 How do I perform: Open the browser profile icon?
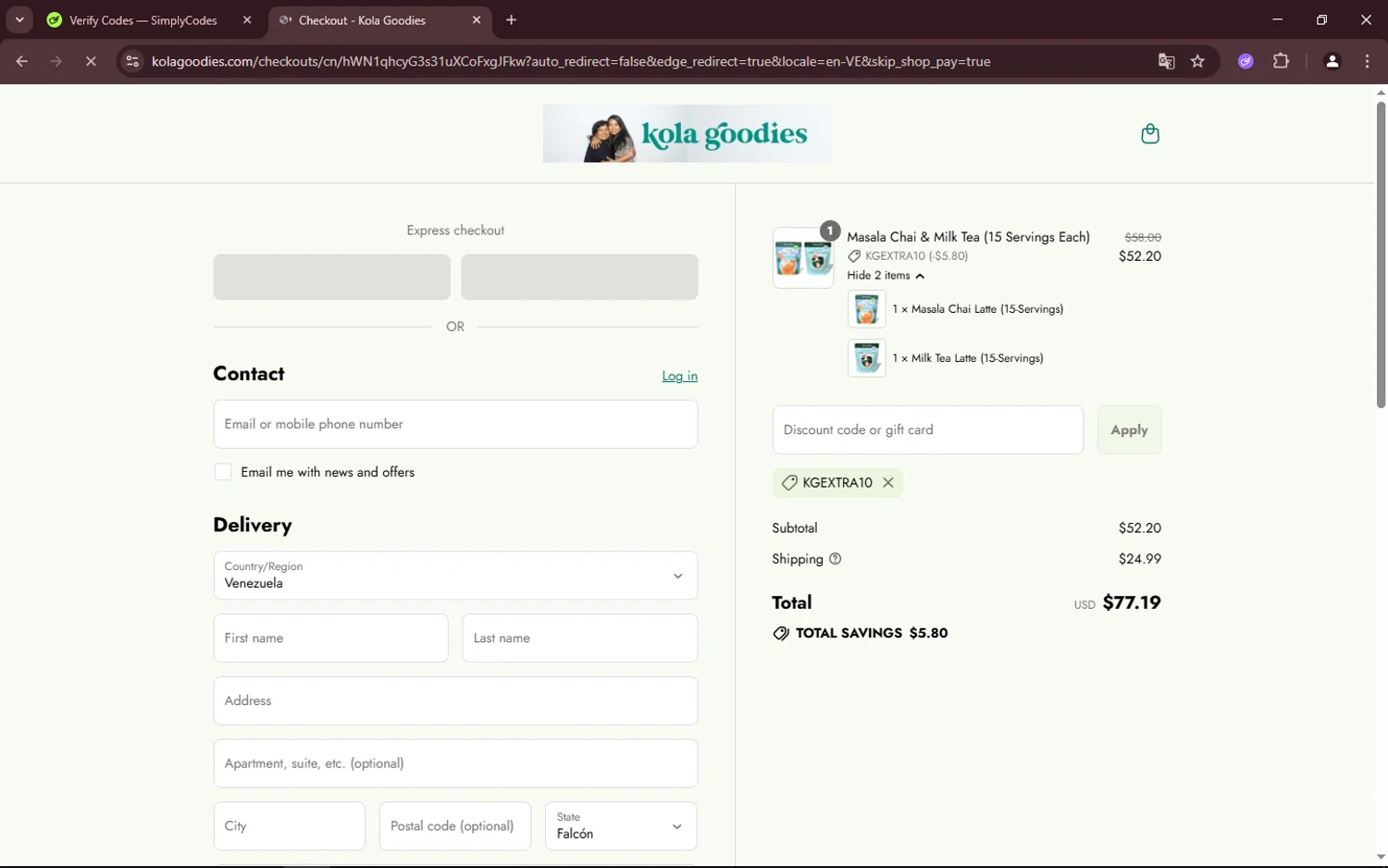1332,61
